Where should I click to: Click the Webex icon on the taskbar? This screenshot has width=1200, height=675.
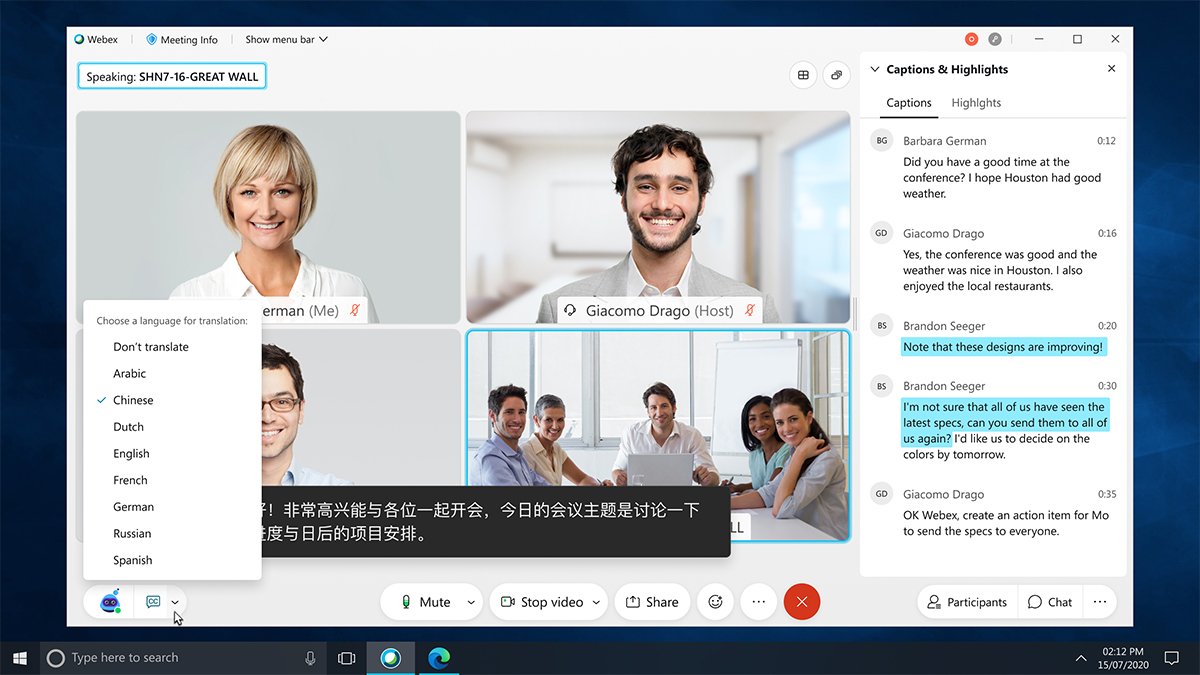click(391, 657)
